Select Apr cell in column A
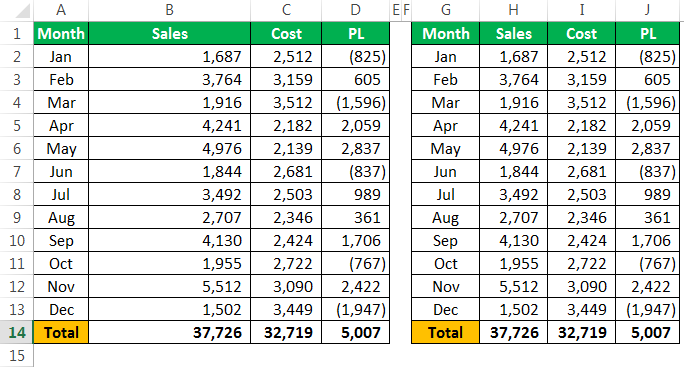Viewport: 684px width, 367px height. [61, 125]
